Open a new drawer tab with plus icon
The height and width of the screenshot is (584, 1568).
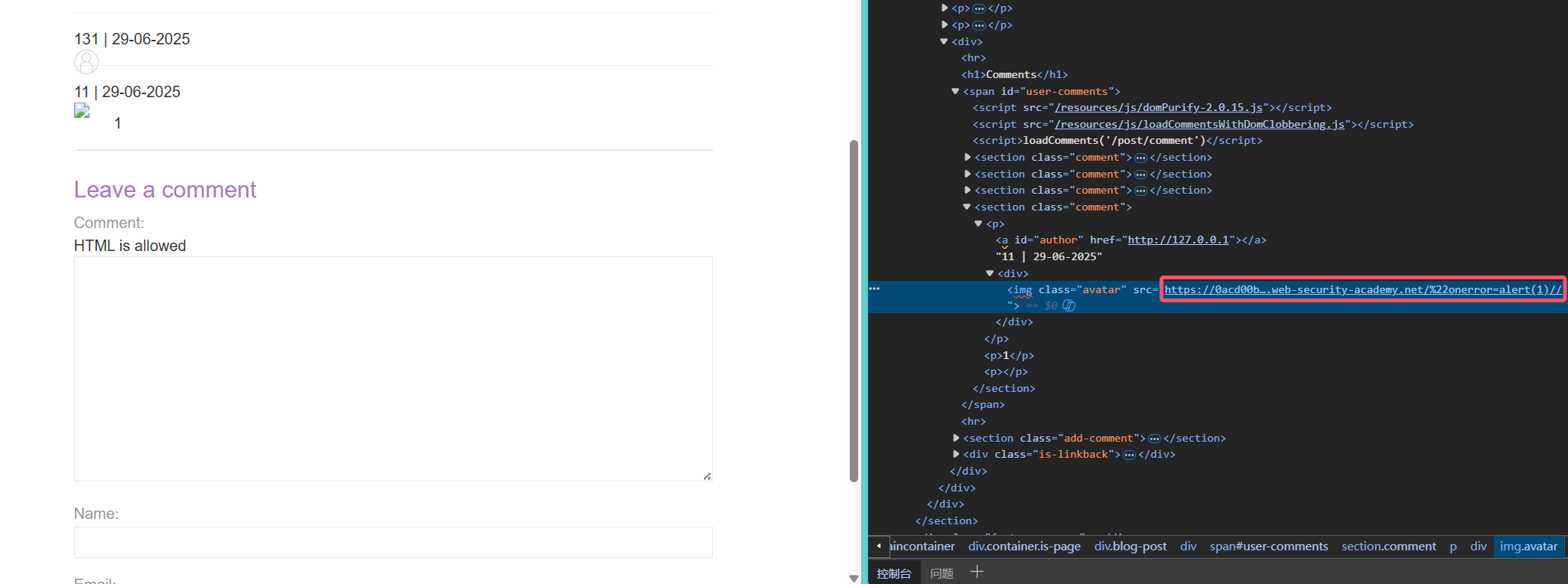point(977,572)
